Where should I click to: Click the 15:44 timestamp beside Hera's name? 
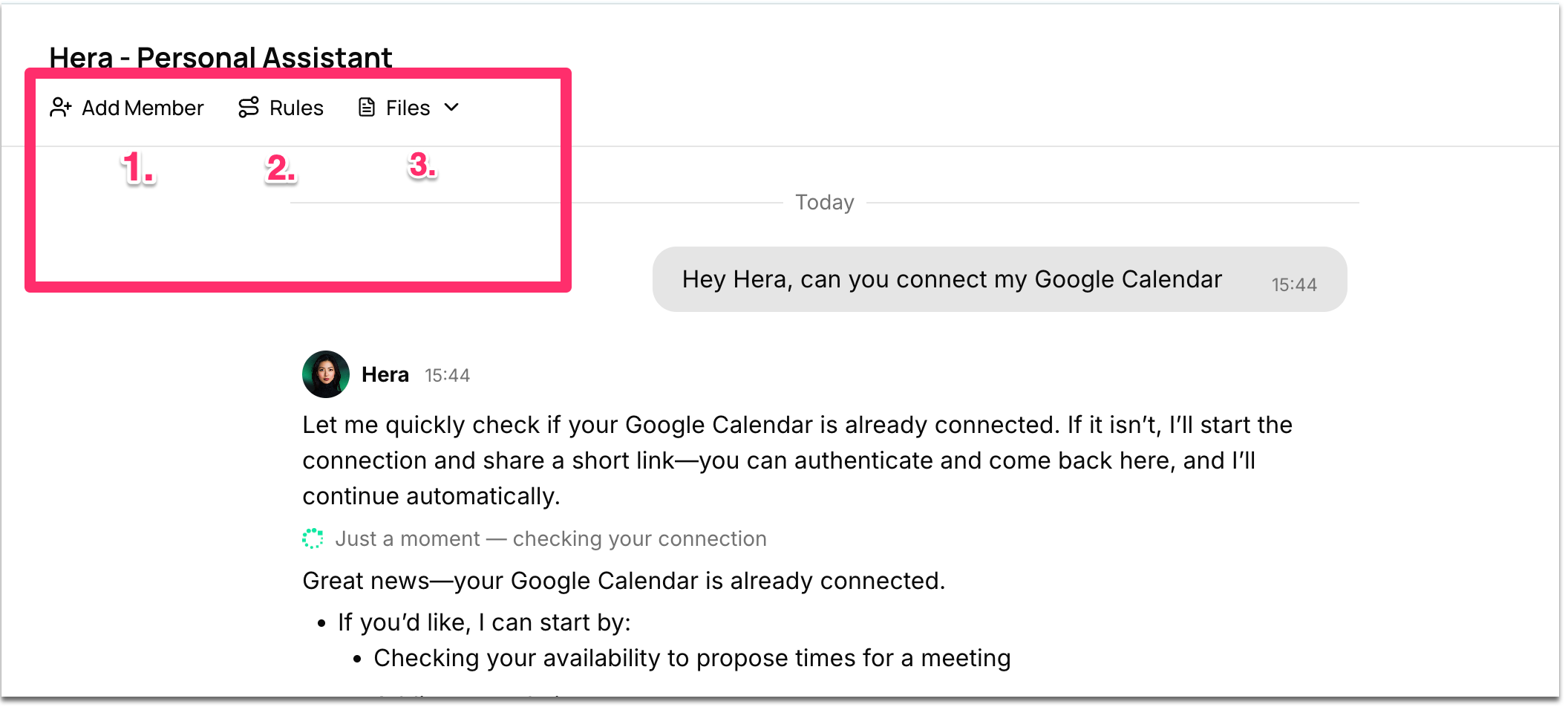[447, 375]
